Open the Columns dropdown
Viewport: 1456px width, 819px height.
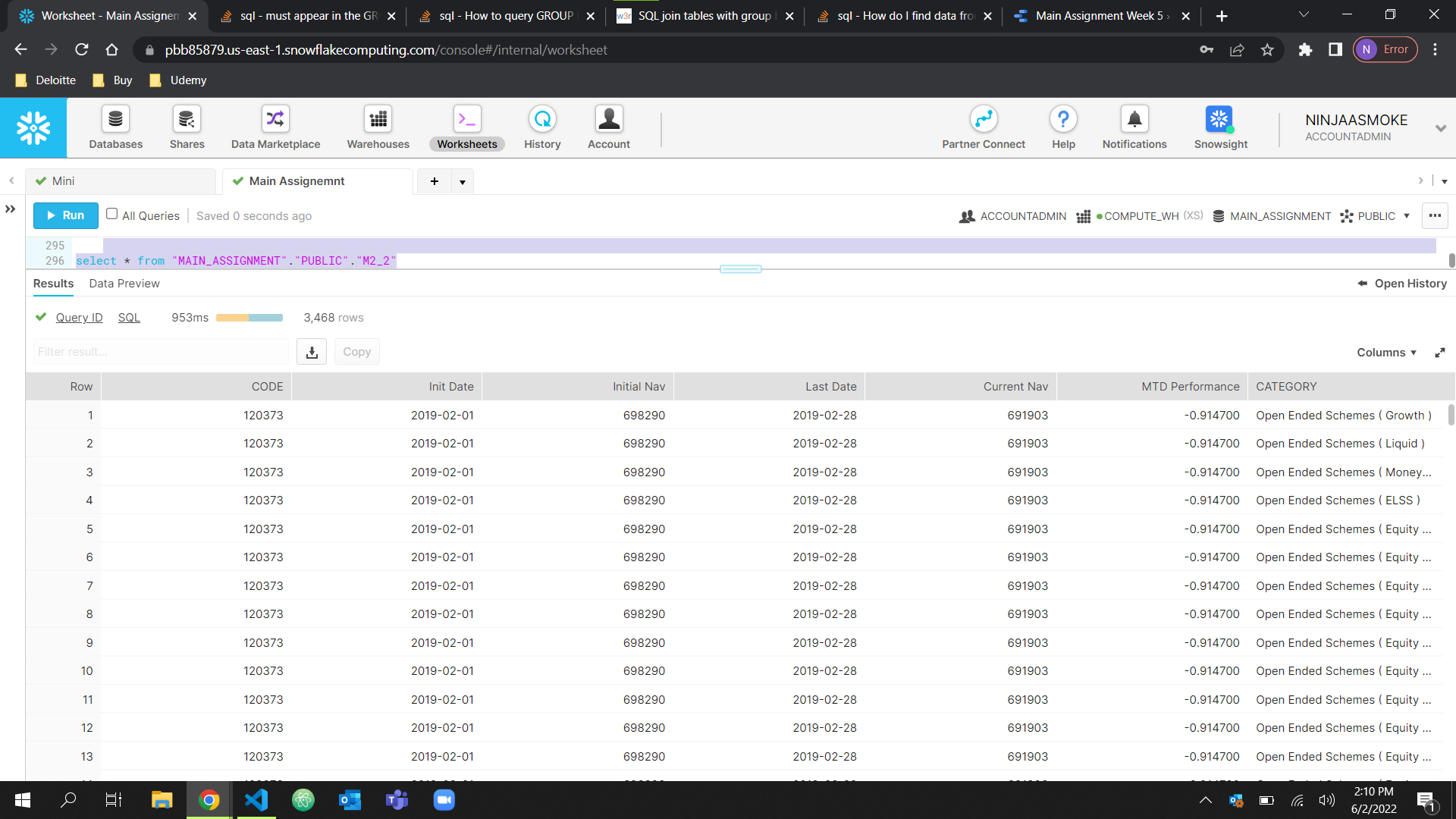[1385, 352]
